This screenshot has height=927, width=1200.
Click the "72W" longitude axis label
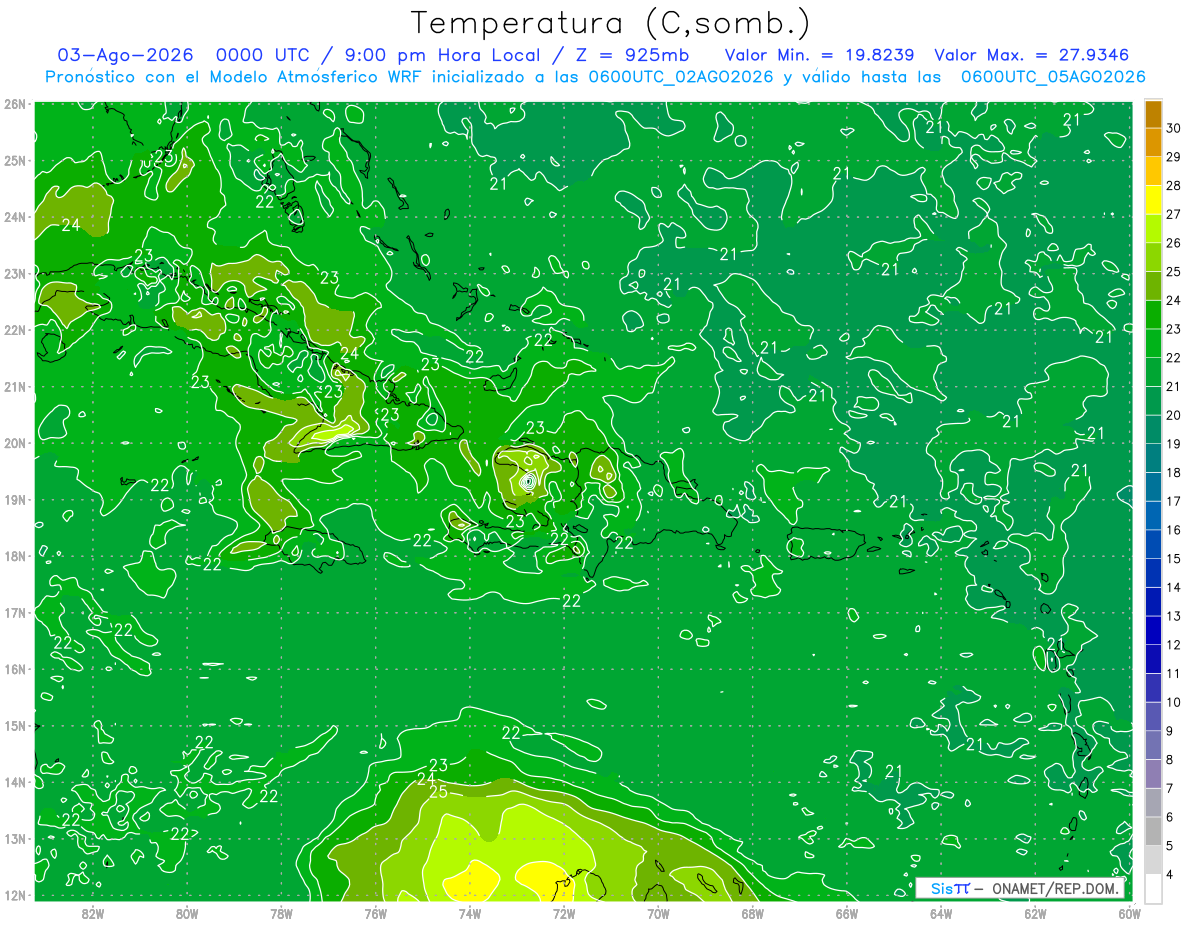(564, 912)
